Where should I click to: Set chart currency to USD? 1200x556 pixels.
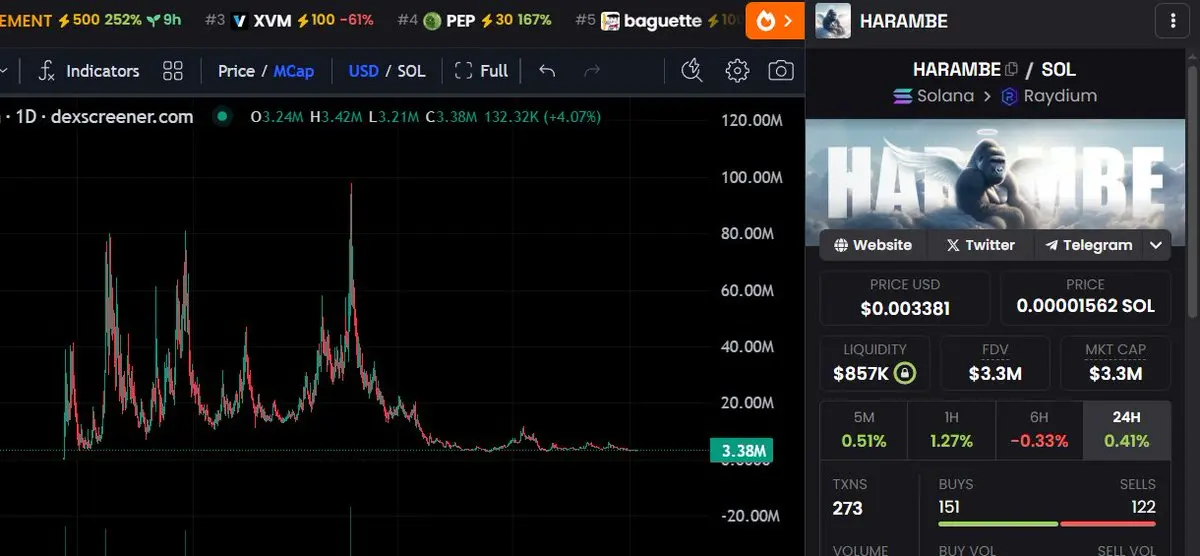pos(363,71)
